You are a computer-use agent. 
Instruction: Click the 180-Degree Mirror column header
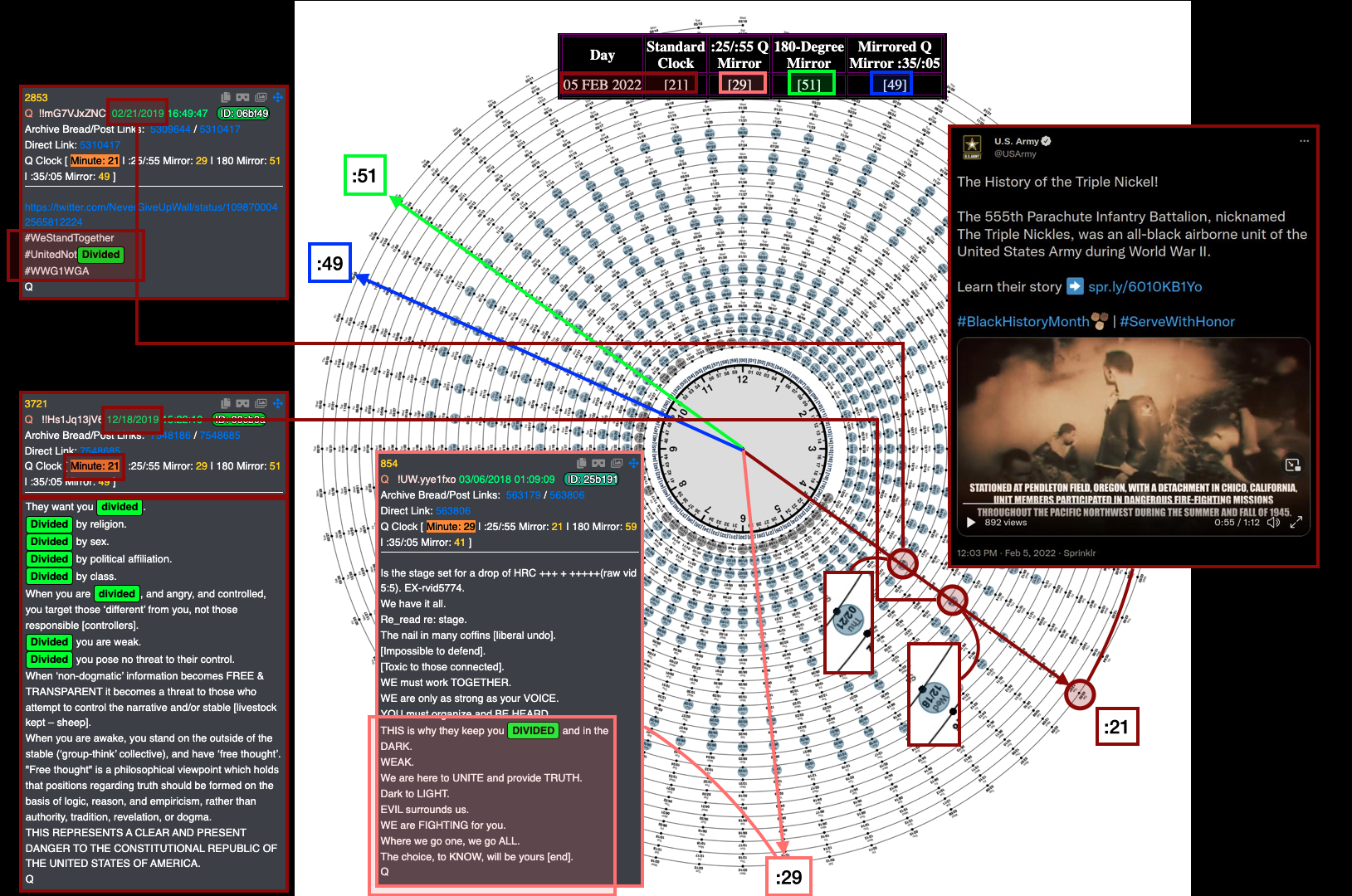(x=808, y=55)
